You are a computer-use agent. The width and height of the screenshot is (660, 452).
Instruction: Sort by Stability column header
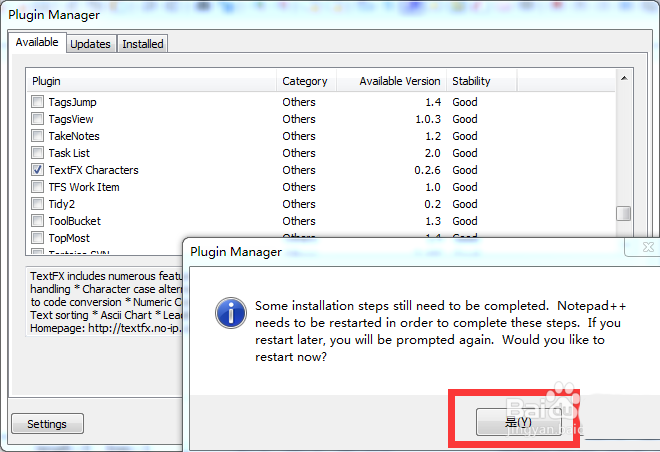[482, 81]
